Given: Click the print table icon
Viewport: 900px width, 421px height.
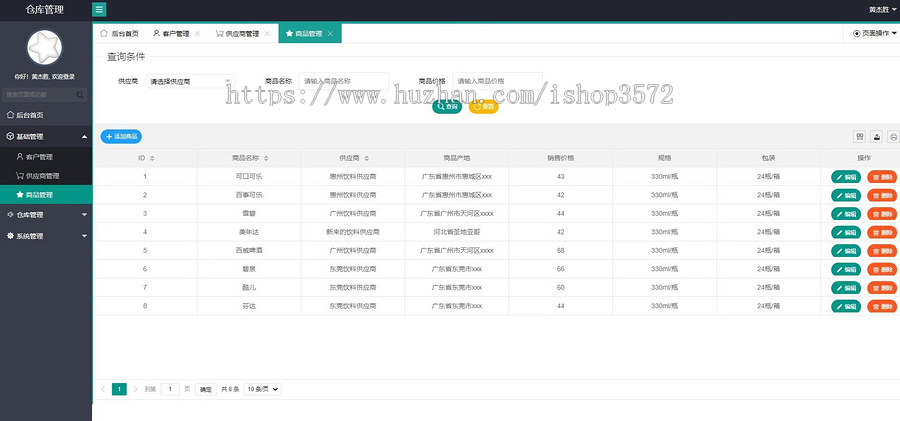Looking at the screenshot, I should 893,136.
